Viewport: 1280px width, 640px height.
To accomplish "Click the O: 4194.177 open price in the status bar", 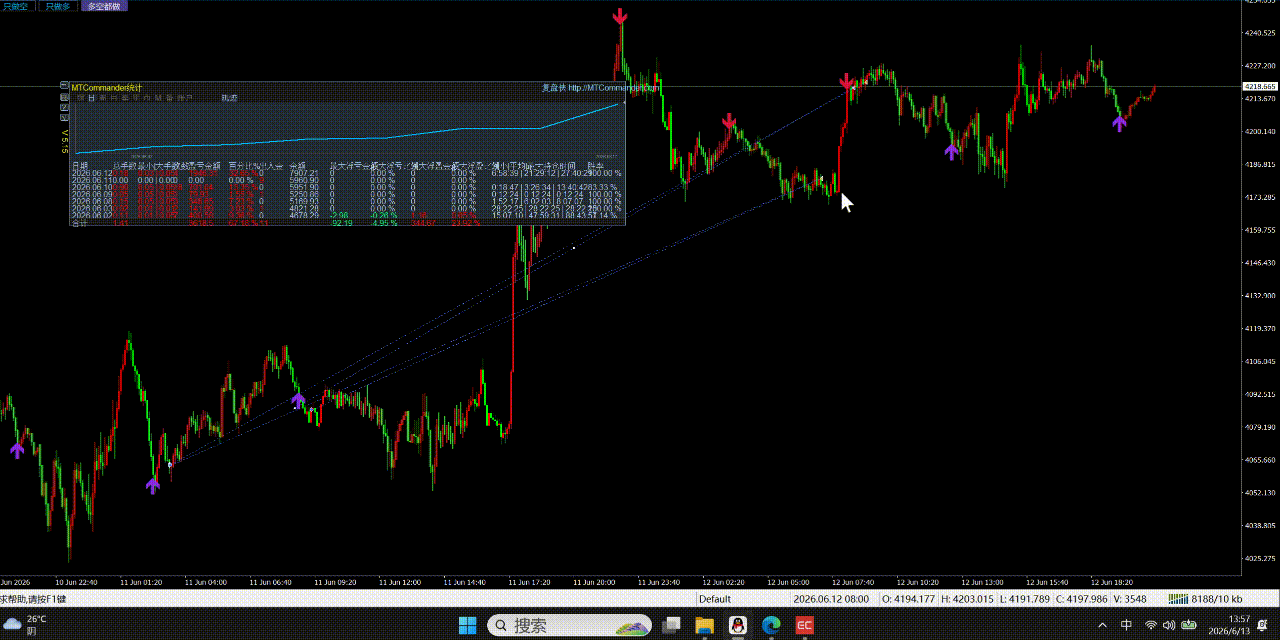I will pos(908,599).
